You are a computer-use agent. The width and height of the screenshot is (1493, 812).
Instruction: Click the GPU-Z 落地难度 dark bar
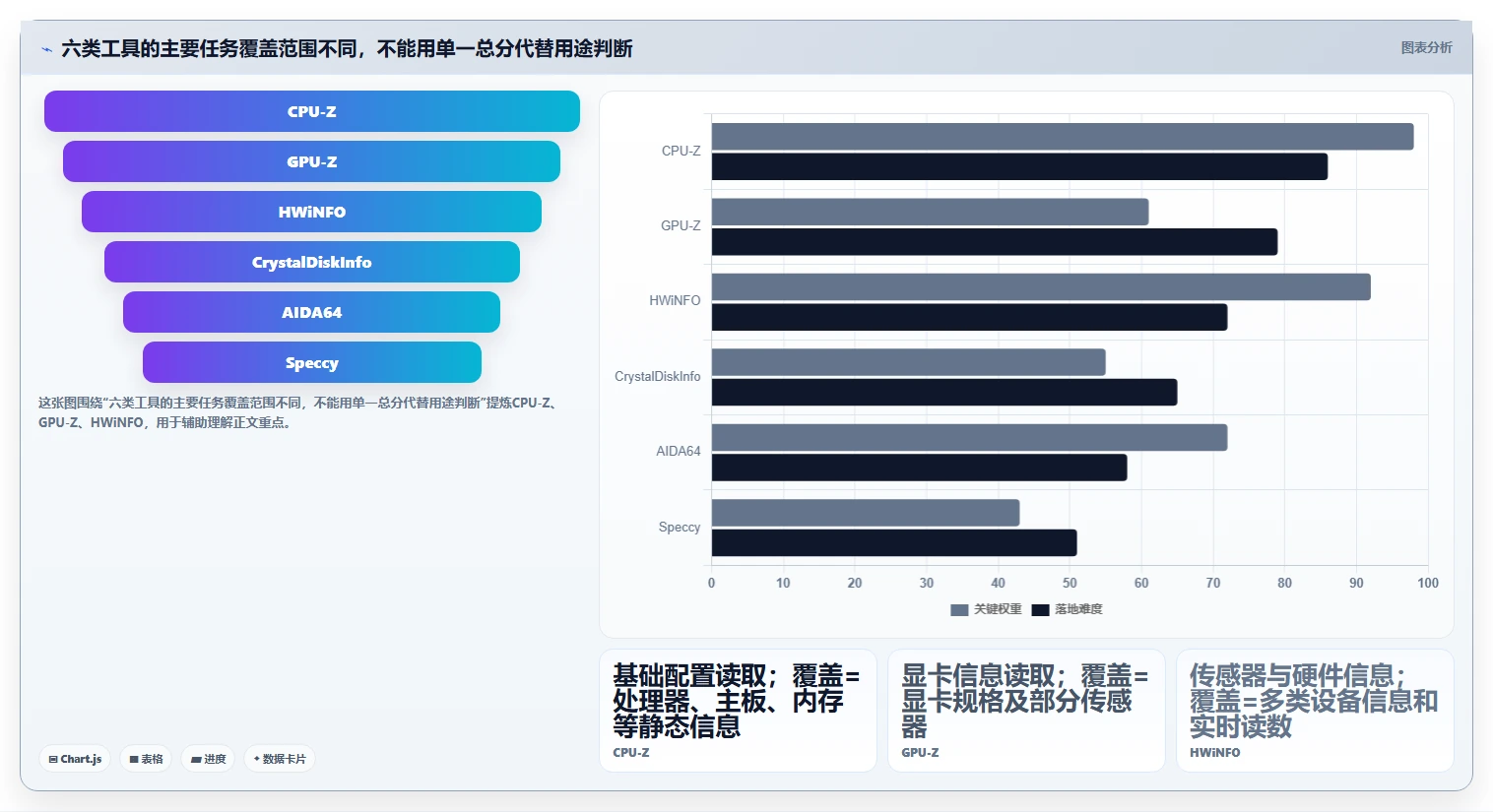995,242
